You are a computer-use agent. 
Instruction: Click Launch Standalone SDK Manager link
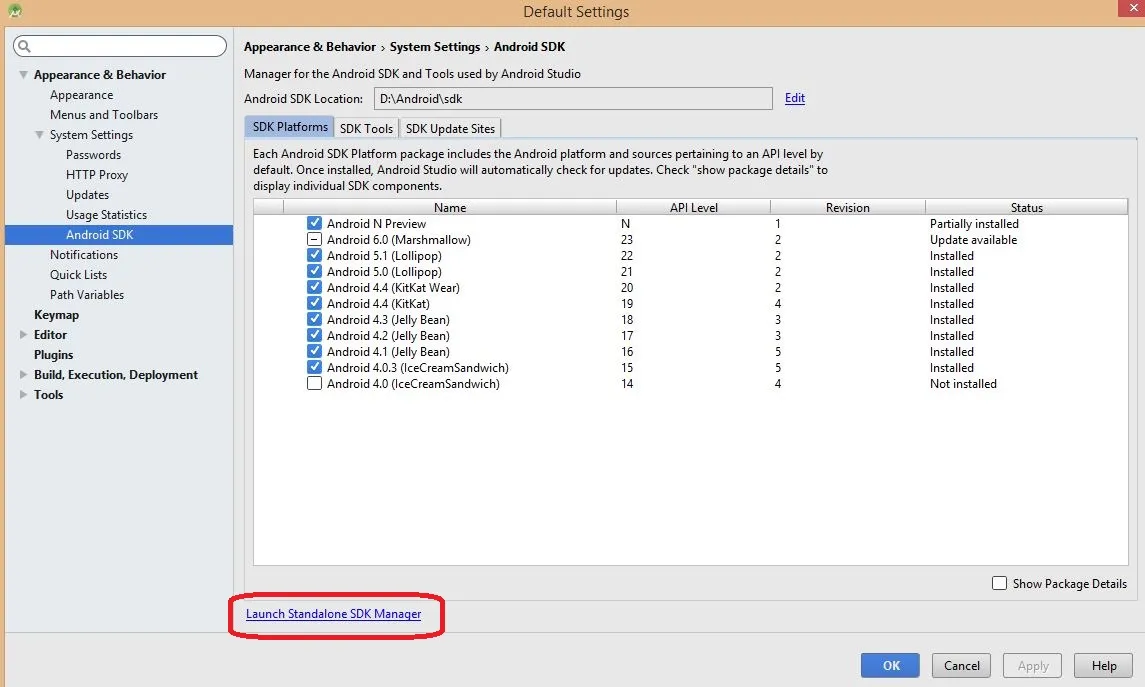tap(334, 614)
